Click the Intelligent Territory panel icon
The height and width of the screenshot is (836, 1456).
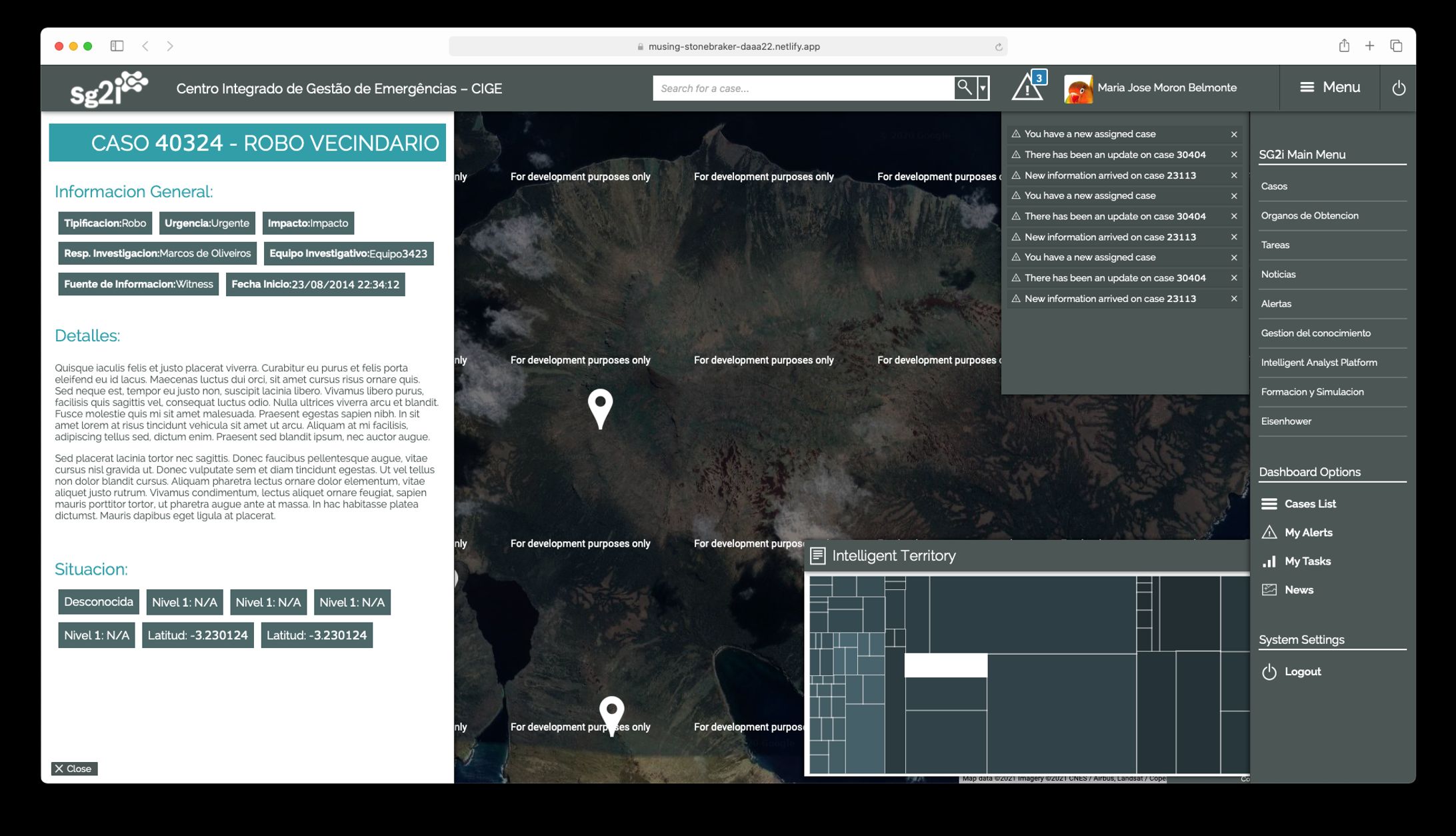point(817,555)
